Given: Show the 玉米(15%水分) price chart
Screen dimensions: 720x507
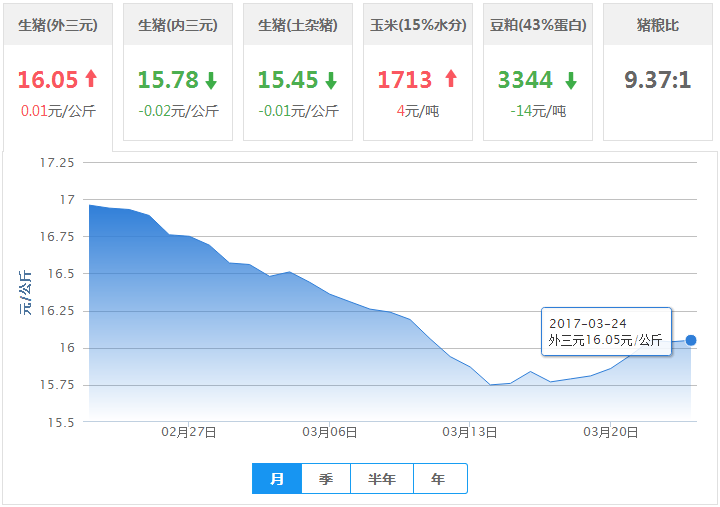Looking at the screenshot, I should point(418,25).
